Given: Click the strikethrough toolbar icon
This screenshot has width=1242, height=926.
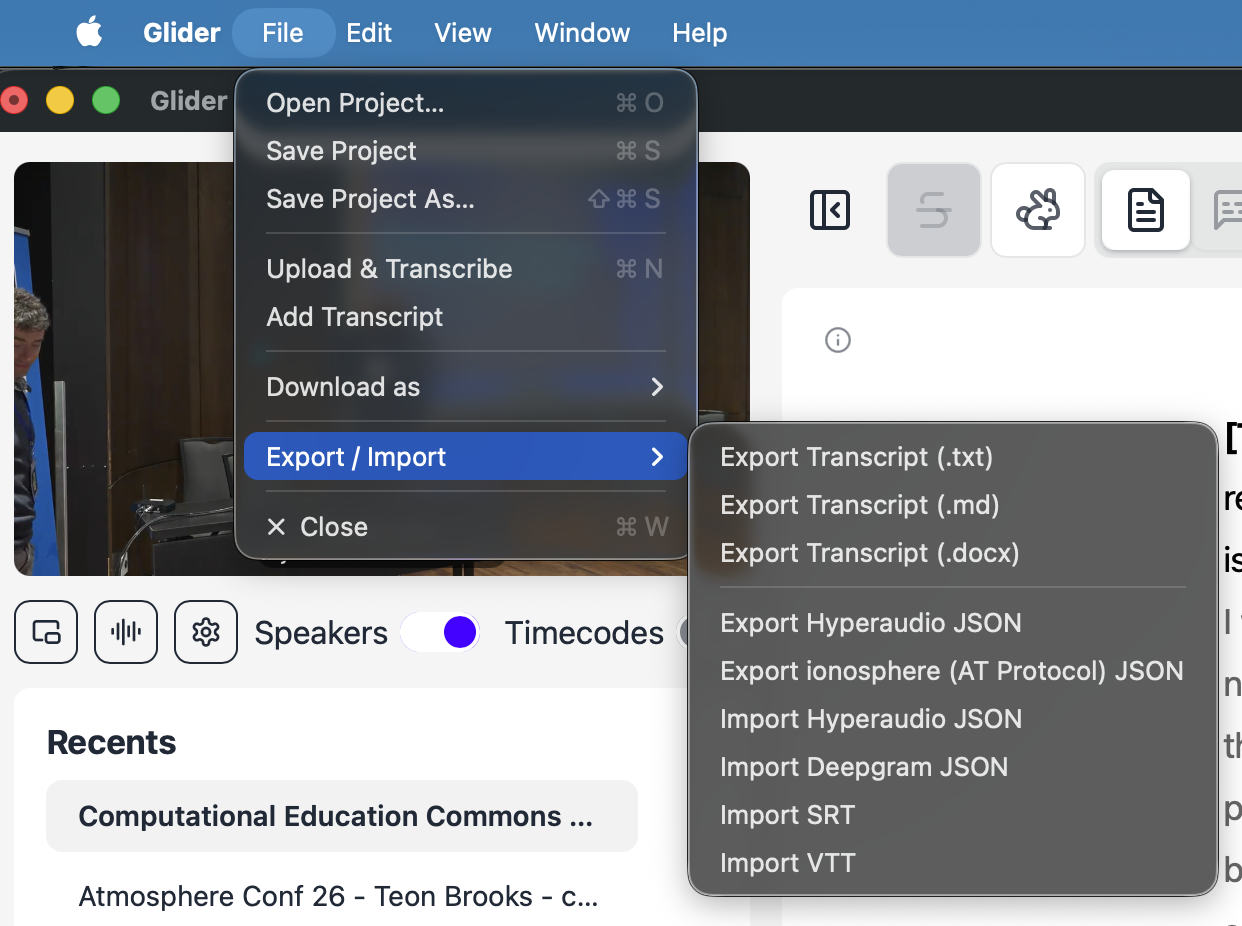Looking at the screenshot, I should click(933, 210).
